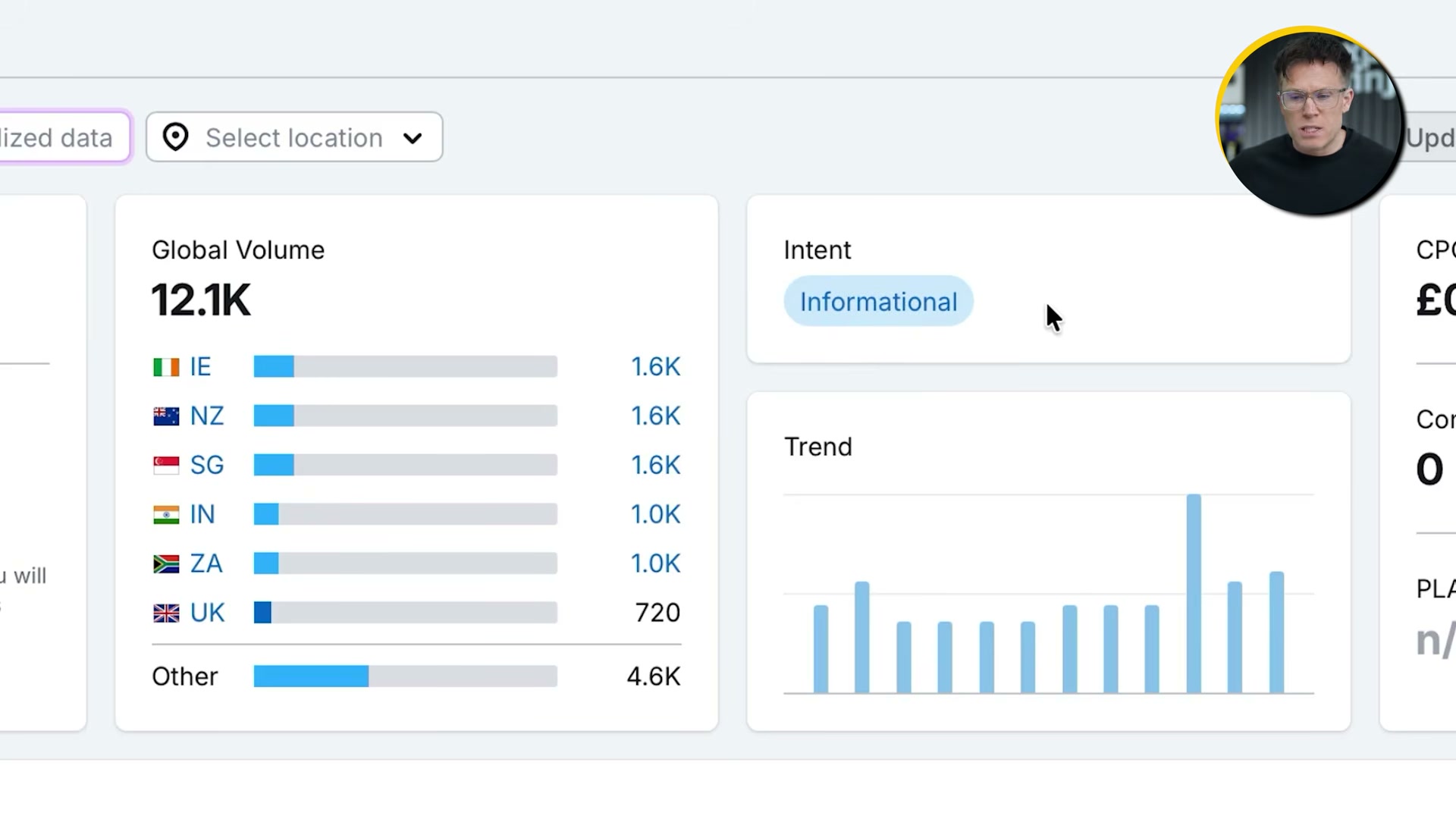The image size is (1456, 819).
Task: Click the Ireland flag icon
Action: 165,366
